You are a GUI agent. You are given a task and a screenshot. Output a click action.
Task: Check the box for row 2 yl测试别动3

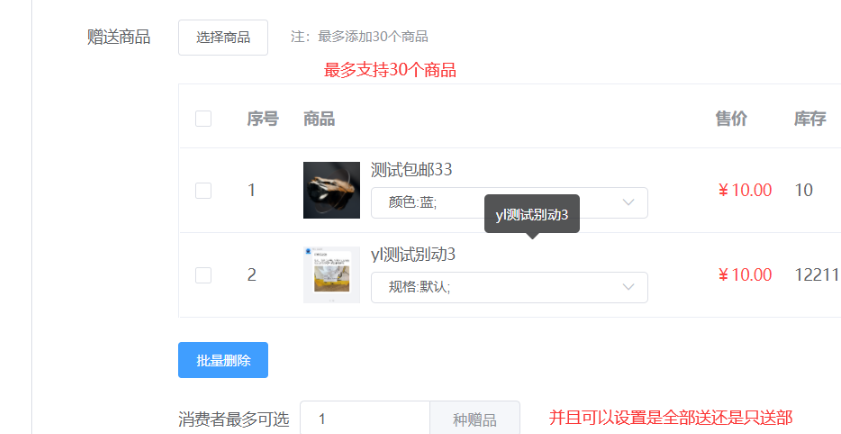point(203,275)
